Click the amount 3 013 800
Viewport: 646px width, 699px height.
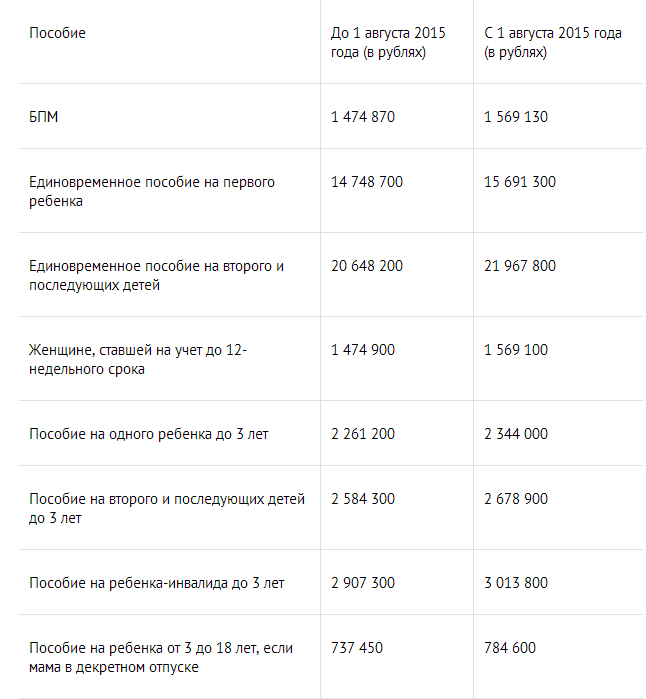pyautogui.click(x=516, y=582)
